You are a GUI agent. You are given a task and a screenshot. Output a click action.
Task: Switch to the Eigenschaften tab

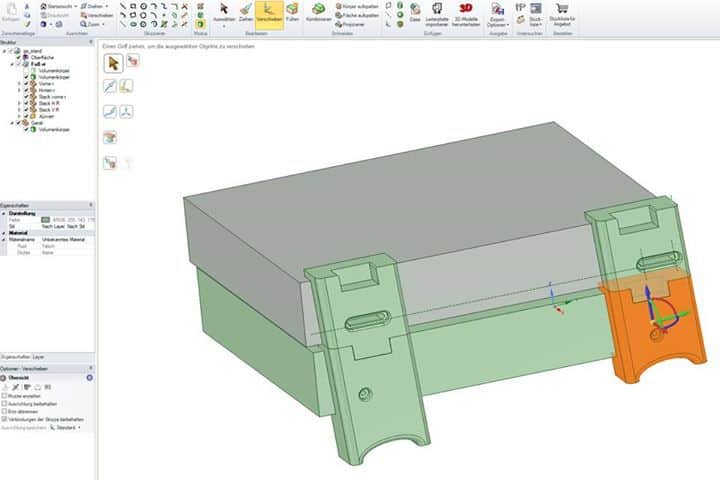[15, 355]
